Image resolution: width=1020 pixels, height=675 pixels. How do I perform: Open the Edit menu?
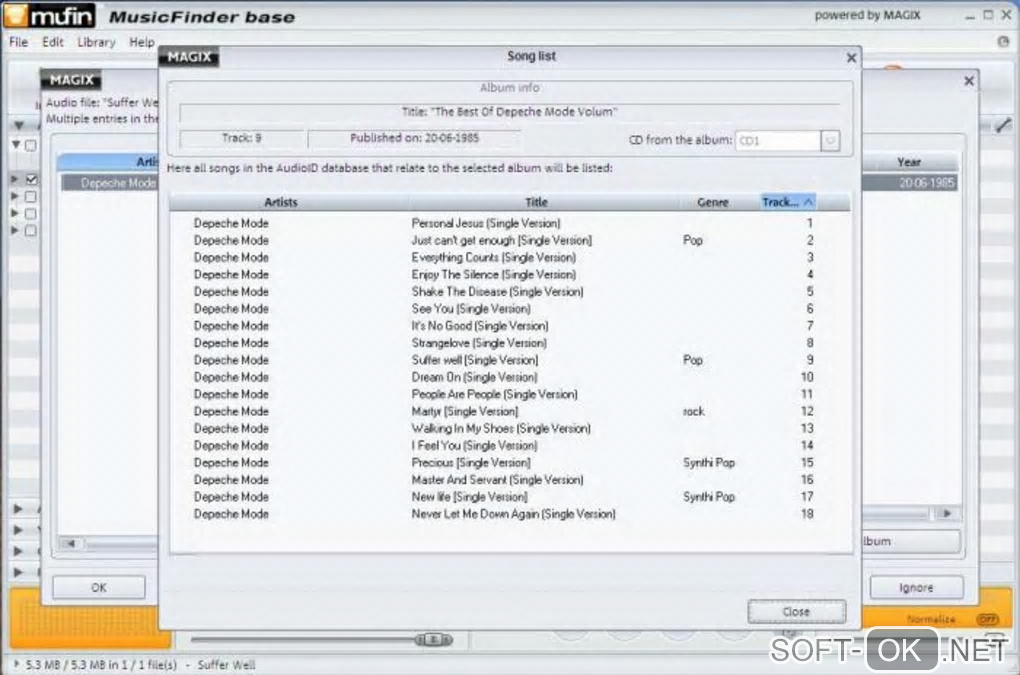pyautogui.click(x=53, y=42)
